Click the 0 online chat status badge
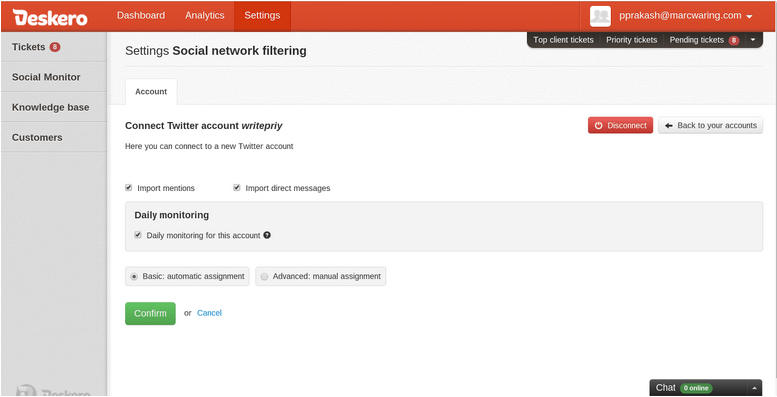This screenshot has height=397, width=777. tap(696, 388)
